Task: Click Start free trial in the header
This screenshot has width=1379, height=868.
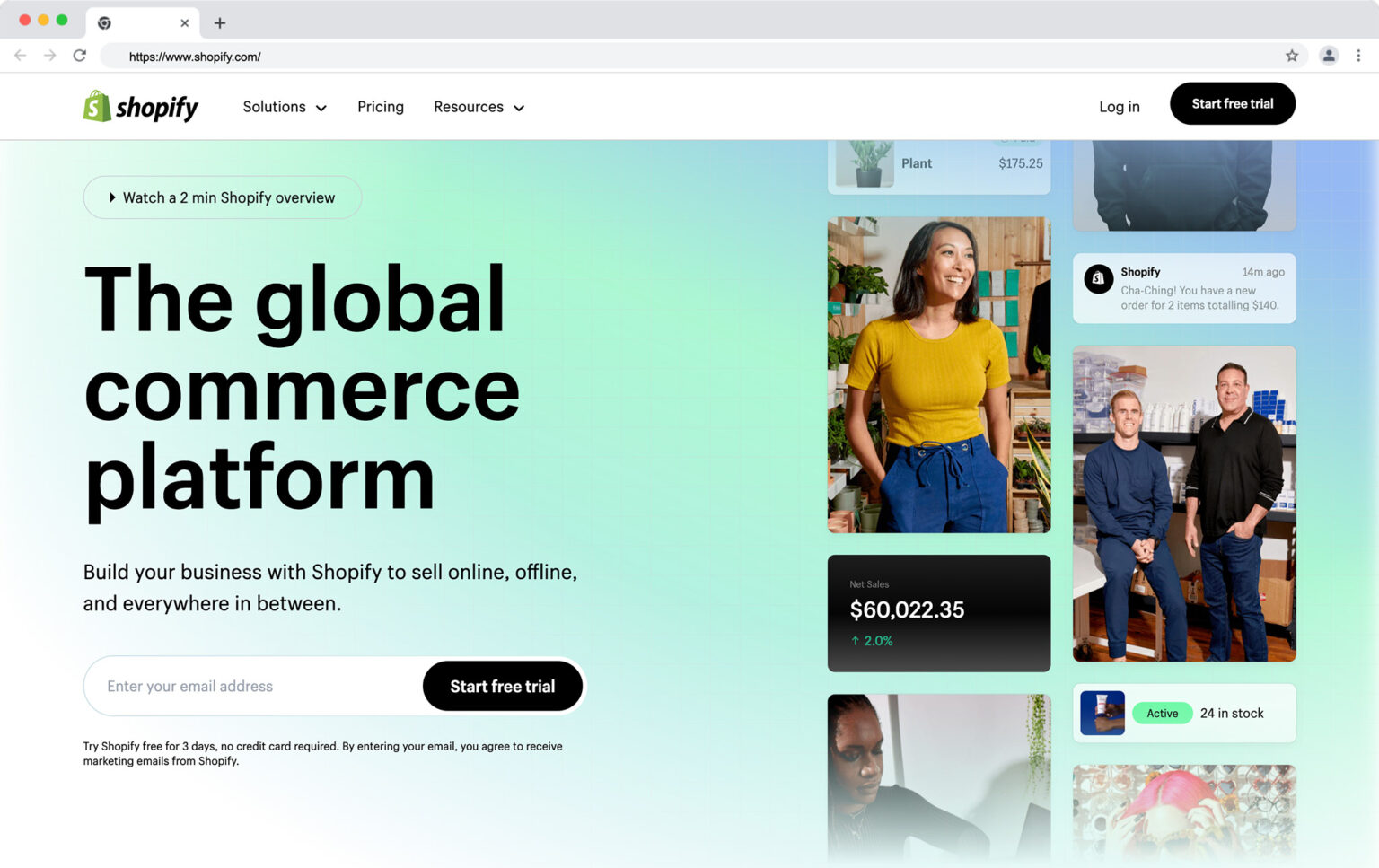Action: 1232,103
